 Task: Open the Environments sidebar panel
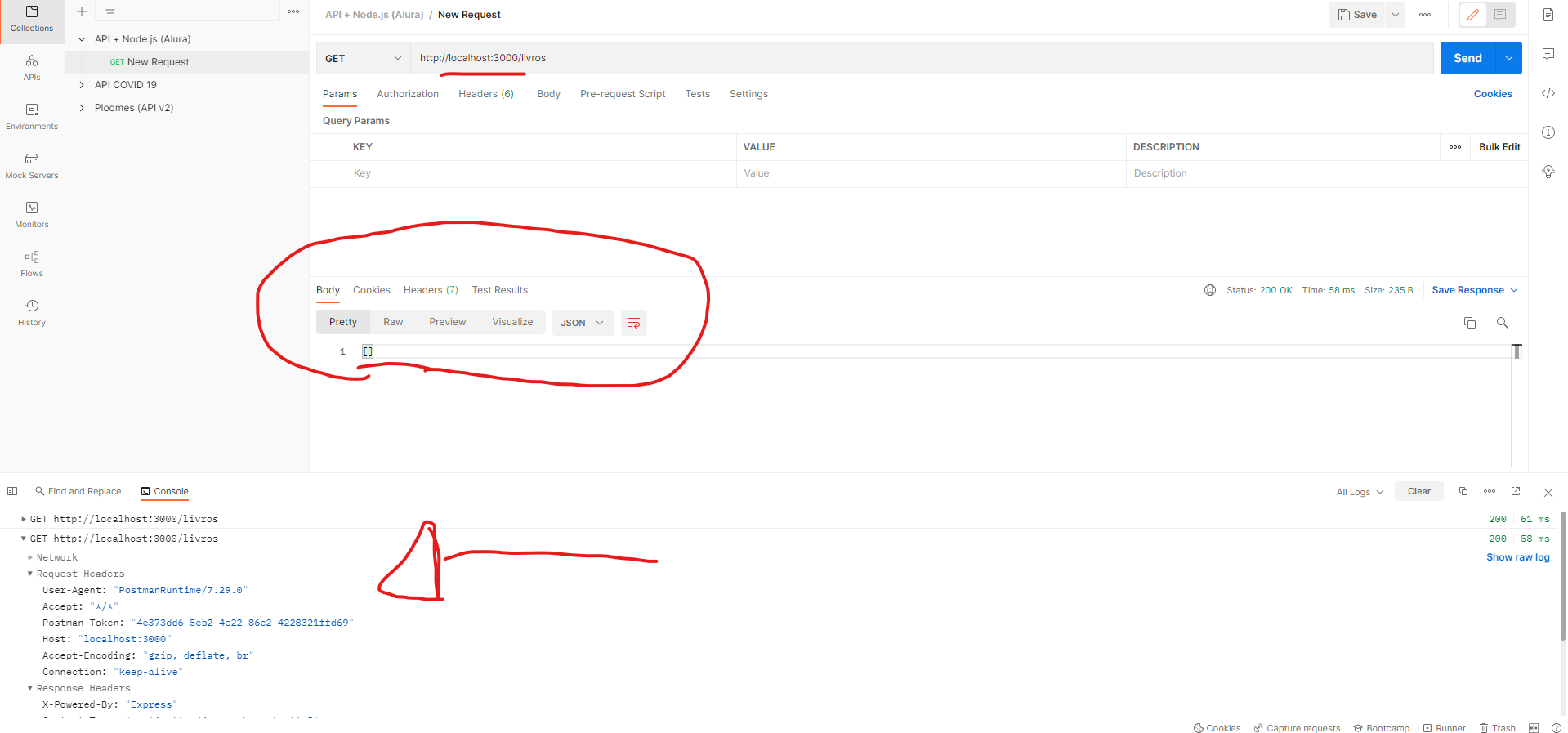tap(32, 117)
